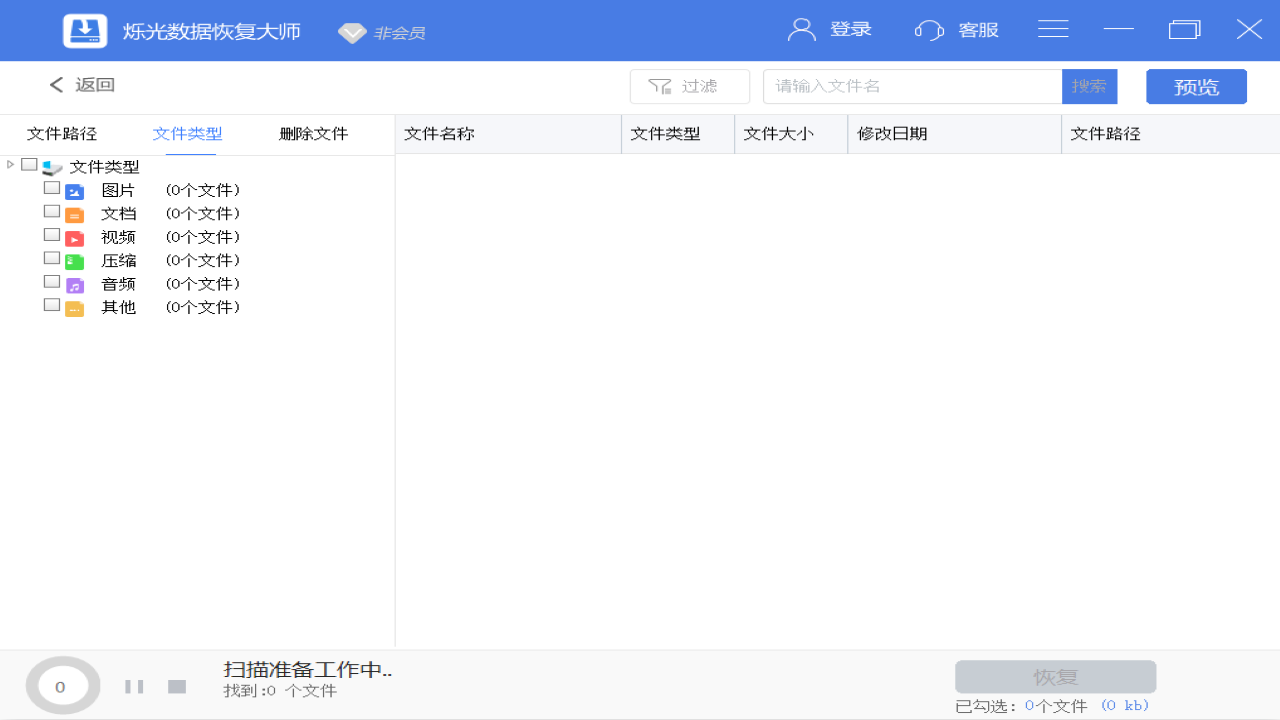Enable the 音频 checkbox

[x=51, y=281]
